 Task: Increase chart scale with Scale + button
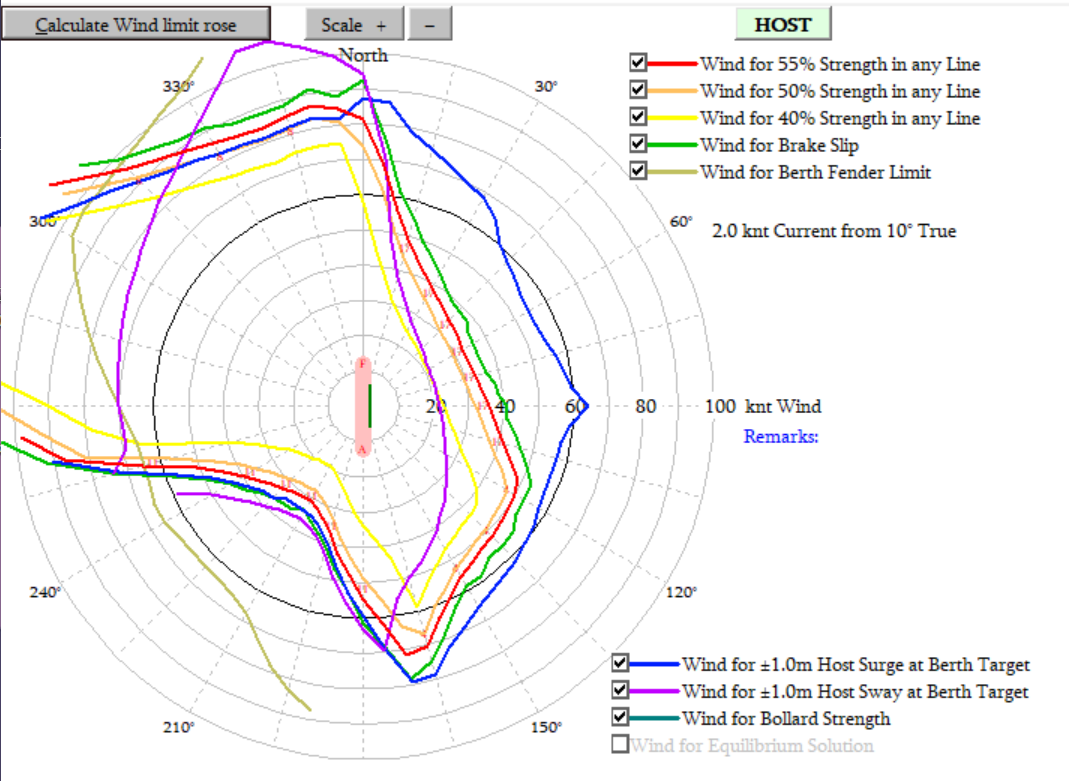pyautogui.click(x=355, y=24)
